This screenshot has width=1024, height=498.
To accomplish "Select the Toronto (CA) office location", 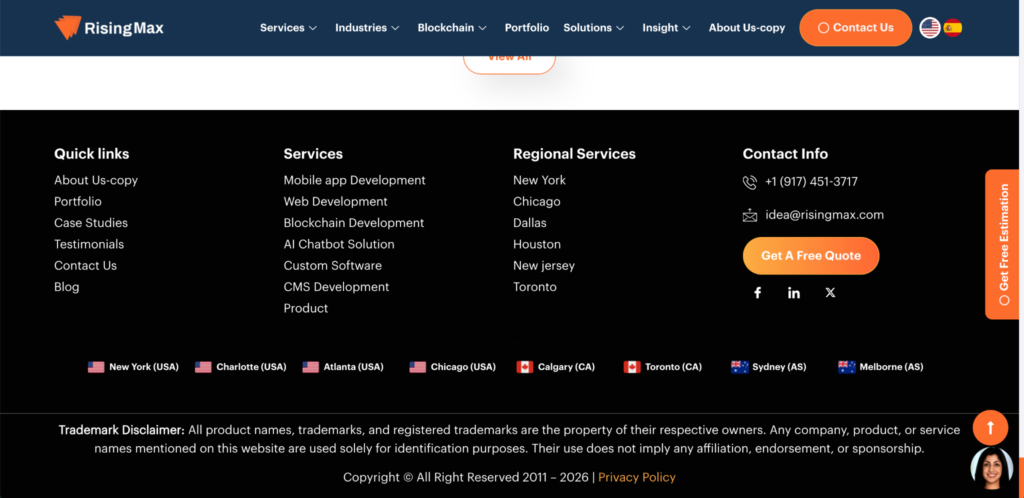I will (x=663, y=367).
